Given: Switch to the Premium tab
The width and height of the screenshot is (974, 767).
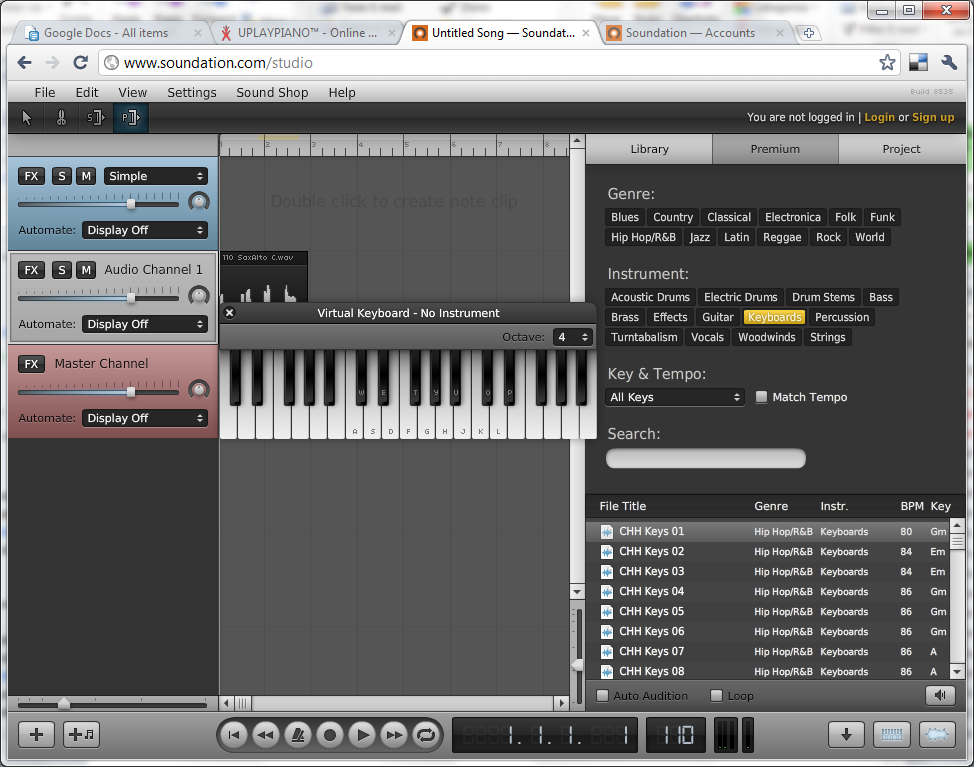Looking at the screenshot, I should pos(775,149).
